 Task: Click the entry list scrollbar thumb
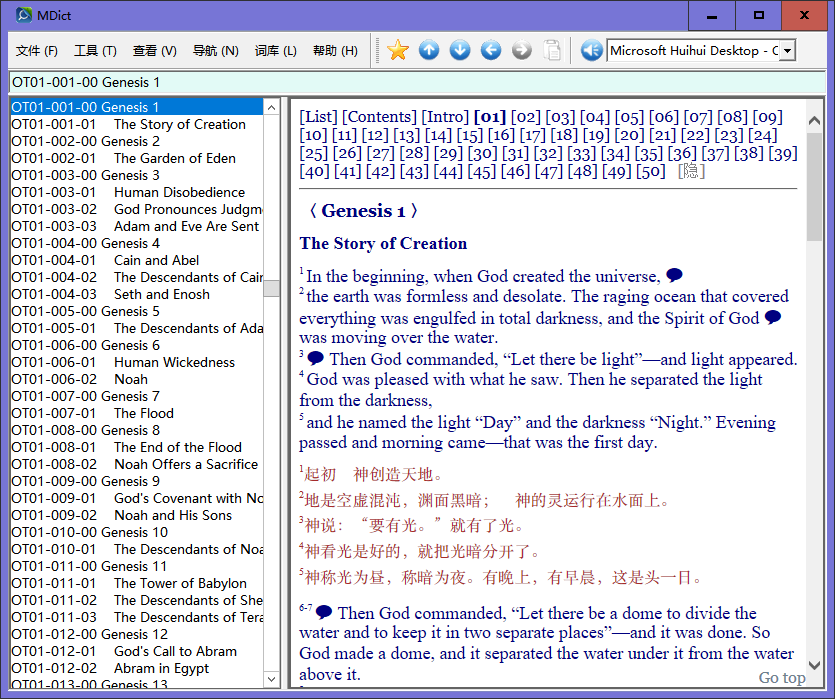tap(272, 288)
